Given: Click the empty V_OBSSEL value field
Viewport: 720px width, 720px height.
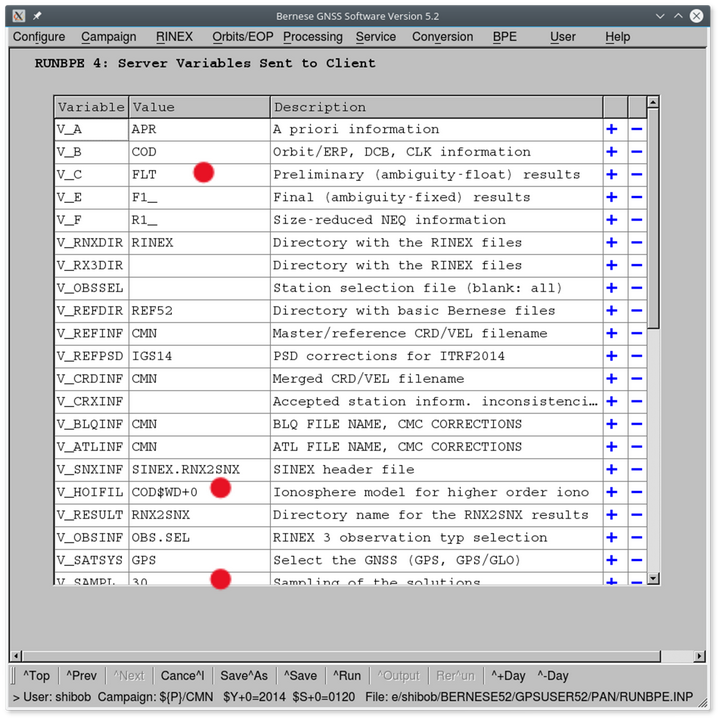Looking at the screenshot, I should coord(199,288).
